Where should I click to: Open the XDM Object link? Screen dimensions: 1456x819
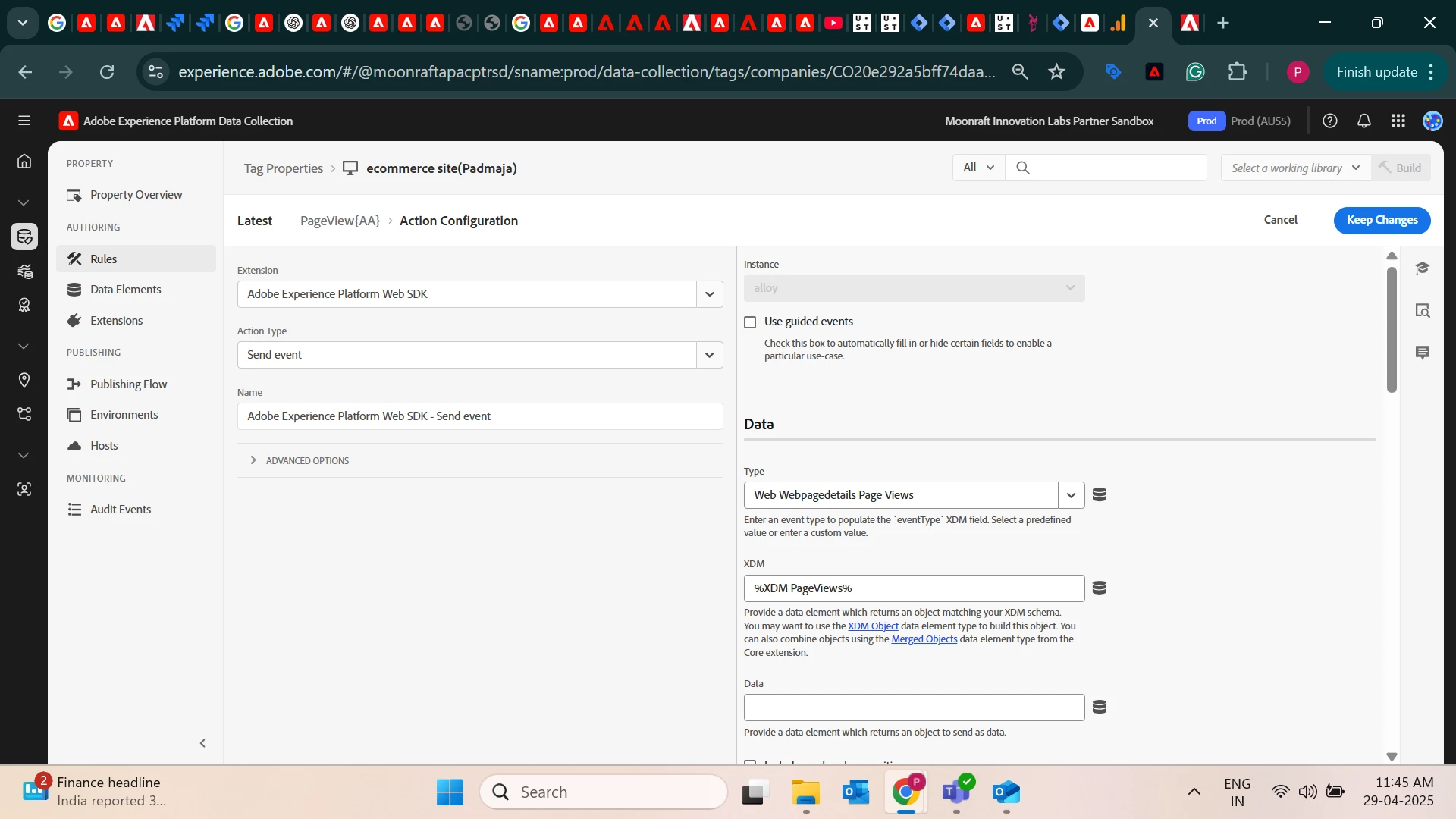872,626
